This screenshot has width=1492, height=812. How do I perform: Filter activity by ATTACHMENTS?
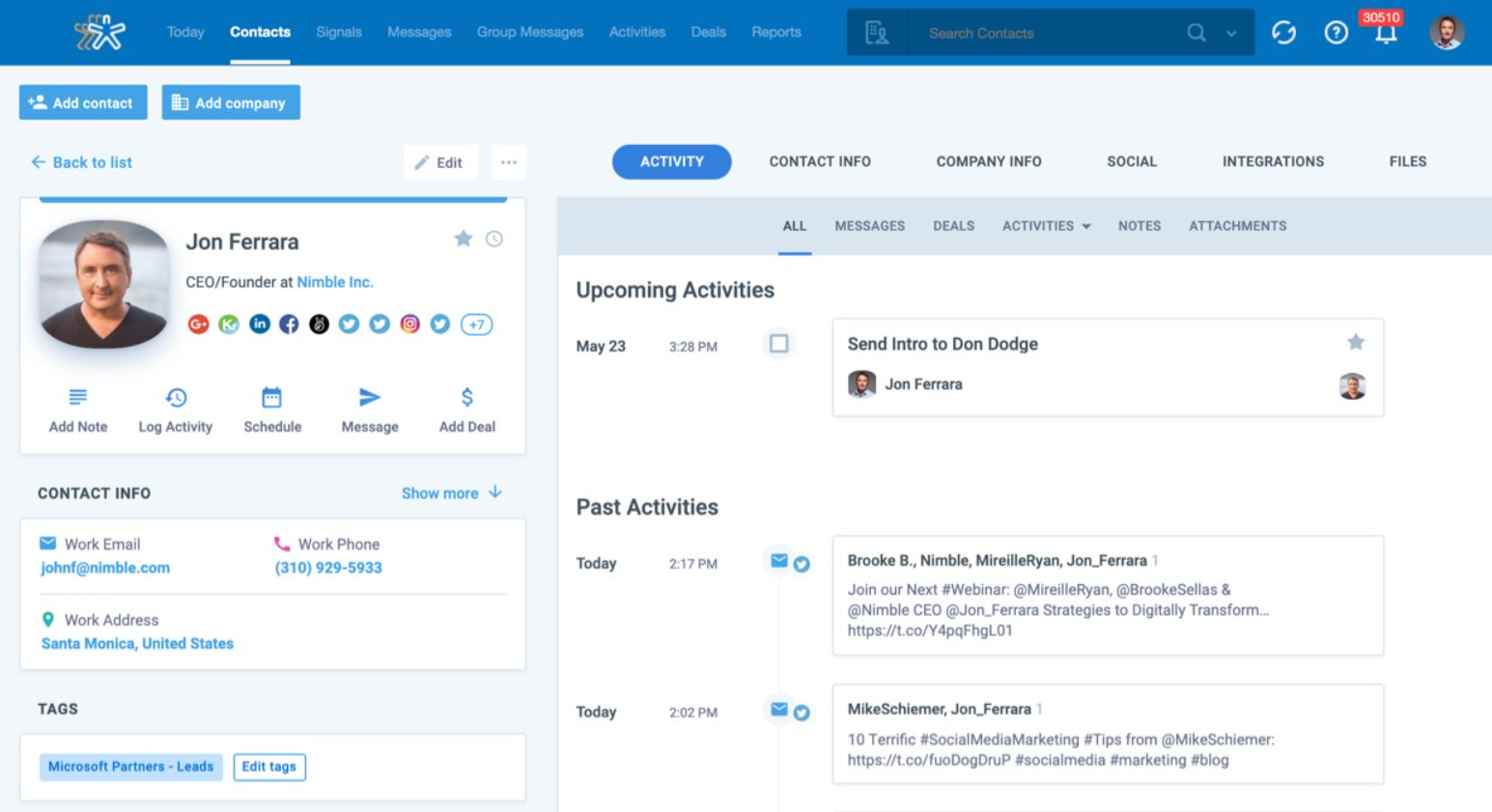[x=1238, y=226]
